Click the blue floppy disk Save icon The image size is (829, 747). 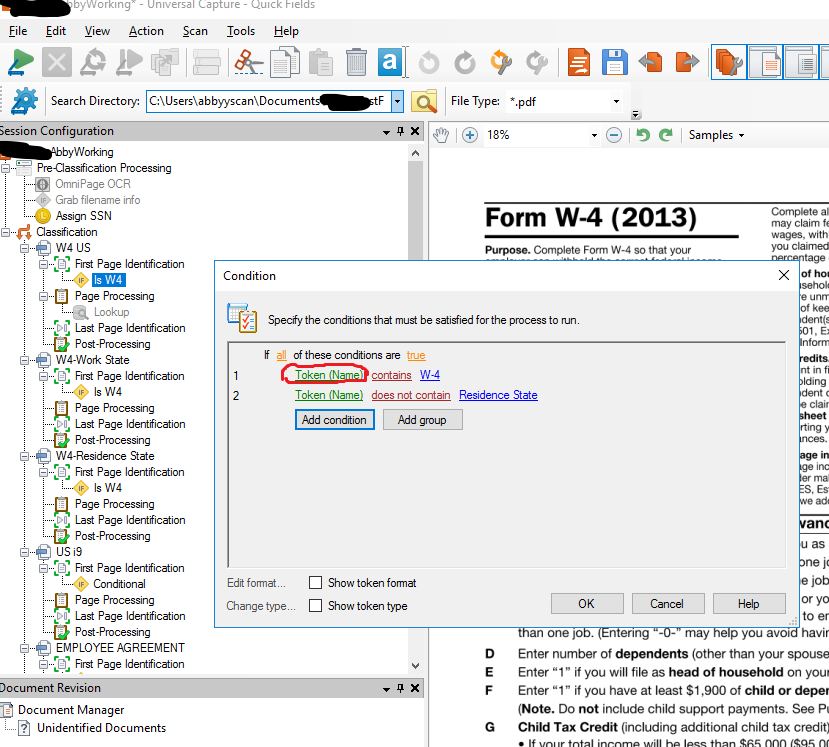(x=390, y=63)
